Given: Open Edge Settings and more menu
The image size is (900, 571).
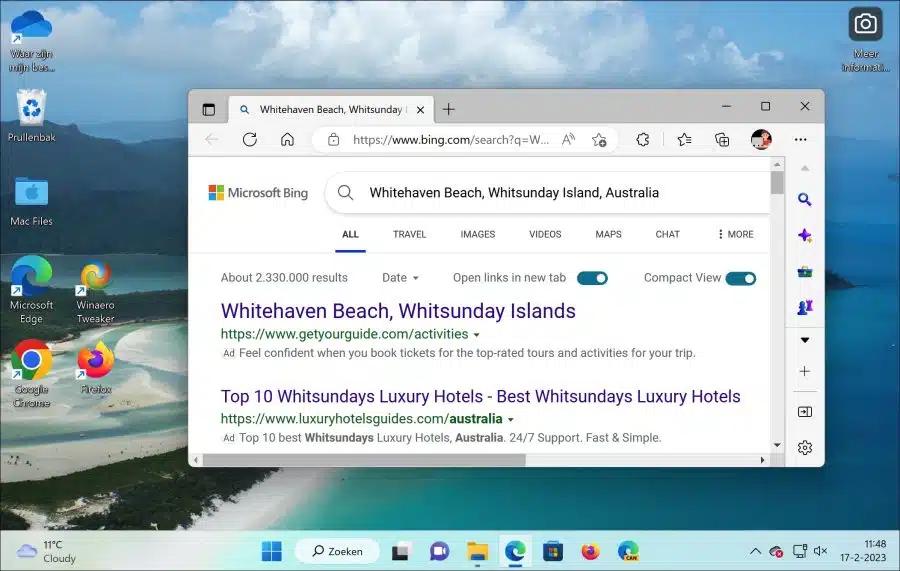Looking at the screenshot, I should click(801, 139).
